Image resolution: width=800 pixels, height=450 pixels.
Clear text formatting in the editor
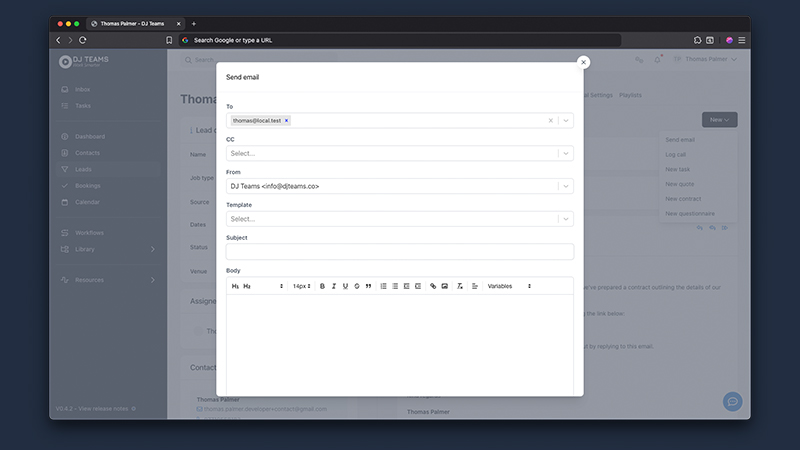(460, 286)
